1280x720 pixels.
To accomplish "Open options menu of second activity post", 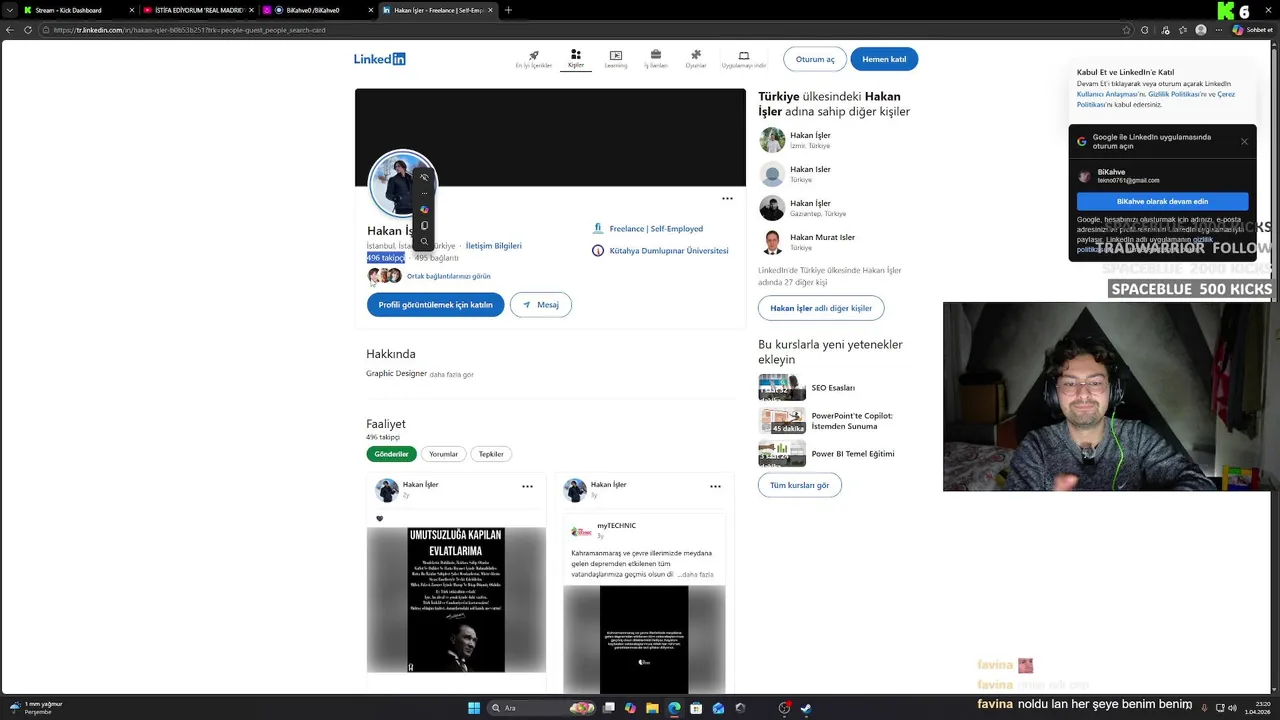I will (x=715, y=486).
